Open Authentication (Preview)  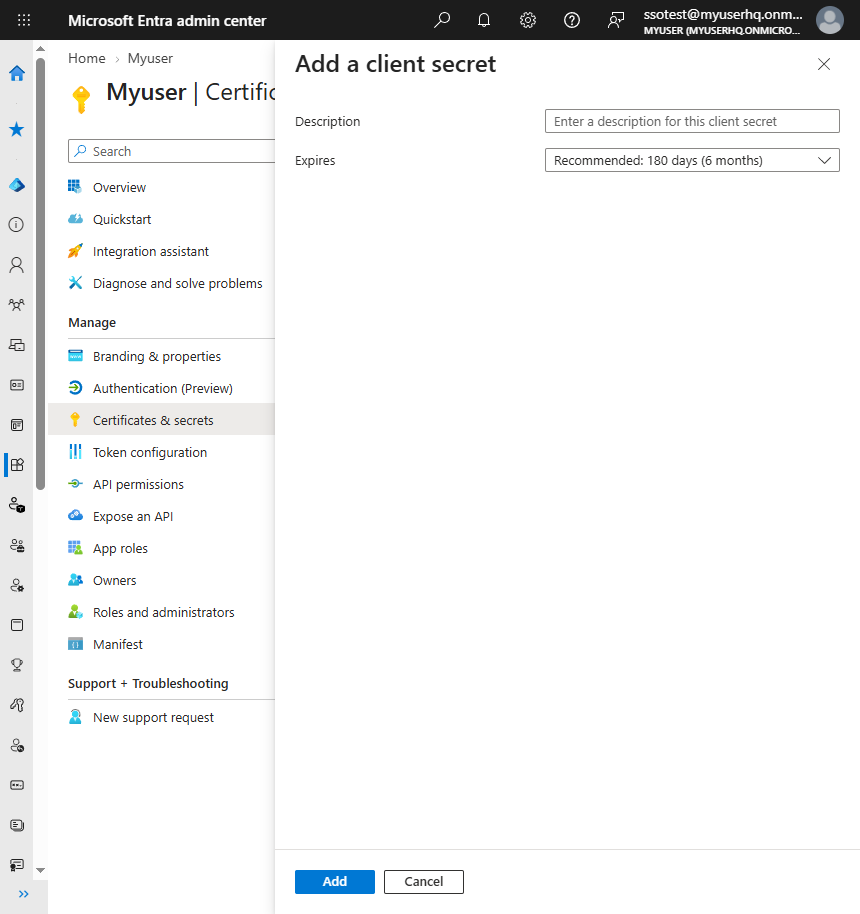[163, 389]
